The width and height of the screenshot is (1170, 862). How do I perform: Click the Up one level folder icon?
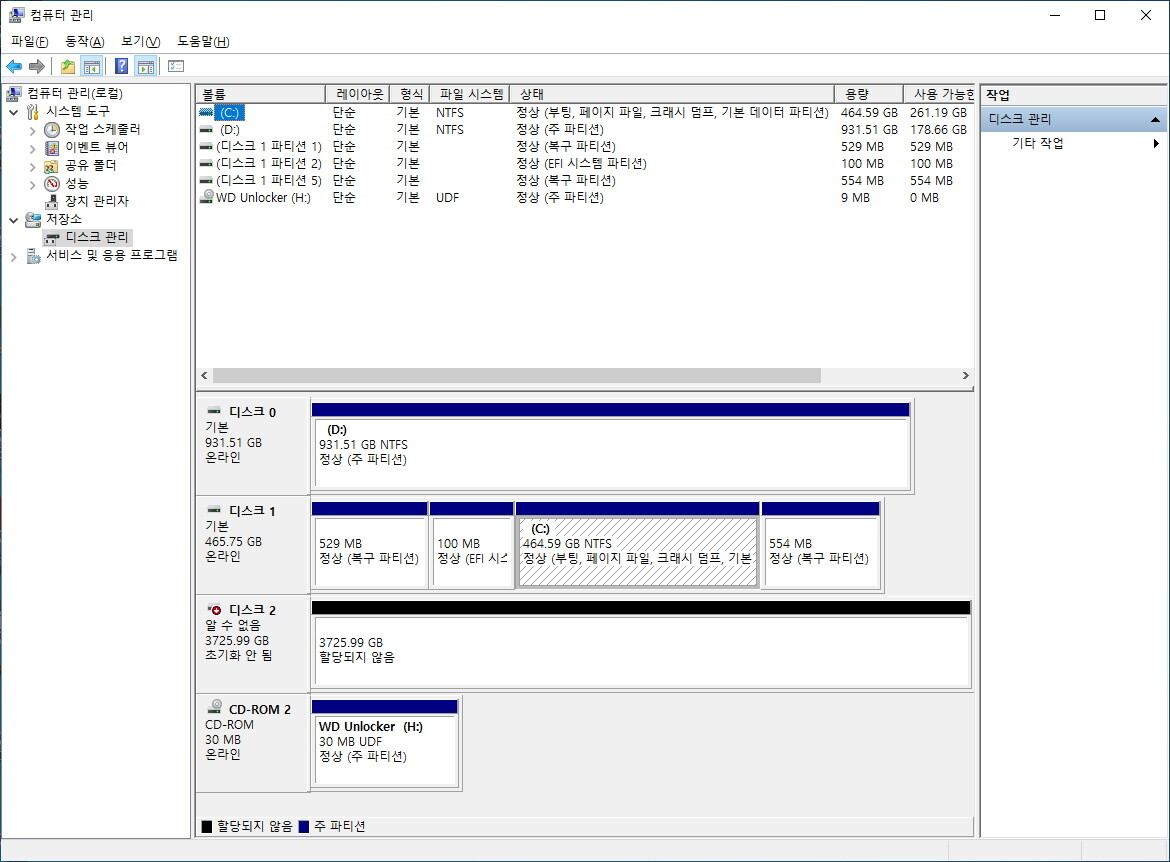(68, 66)
